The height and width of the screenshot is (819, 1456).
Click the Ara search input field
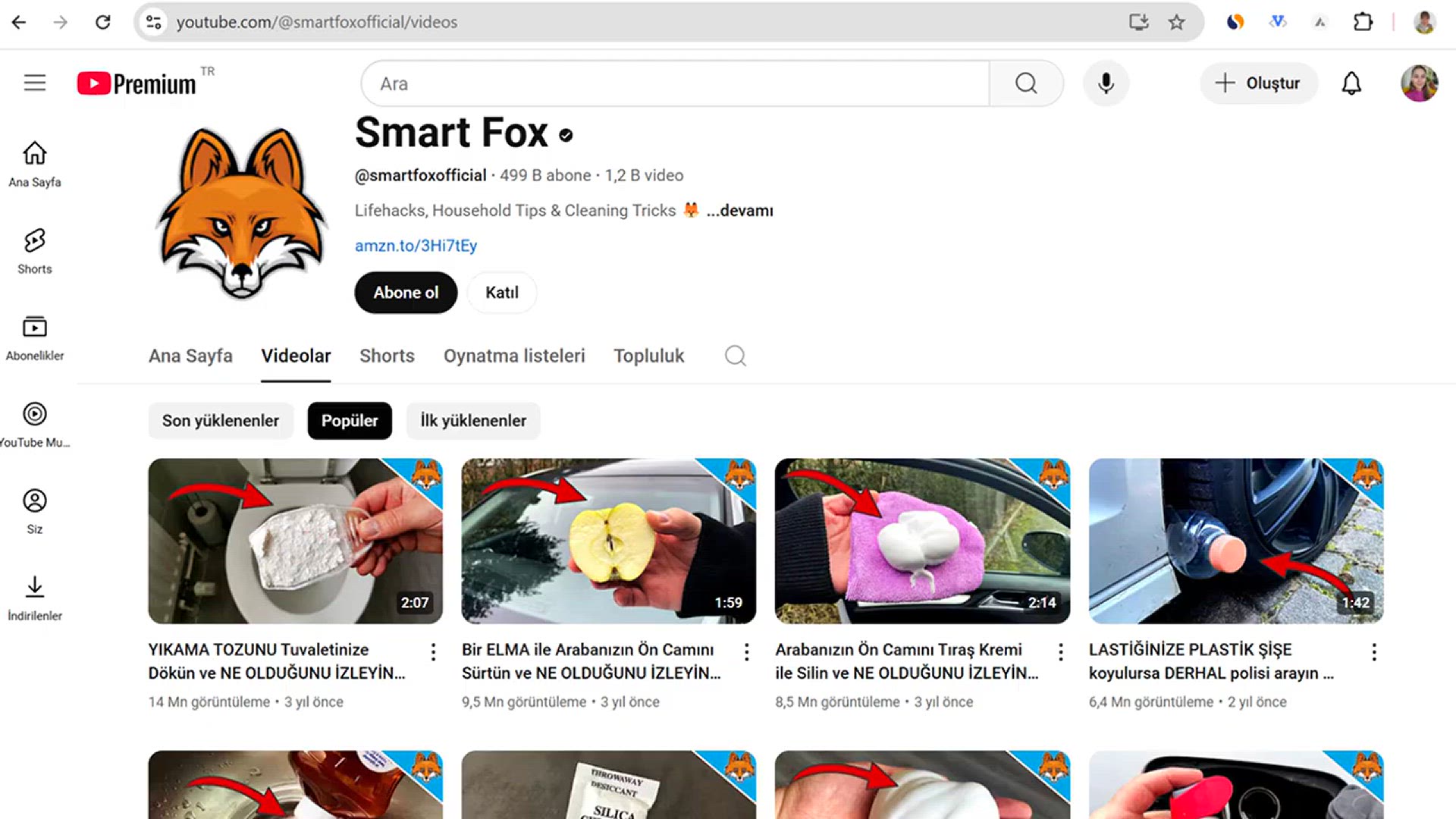pos(675,83)
